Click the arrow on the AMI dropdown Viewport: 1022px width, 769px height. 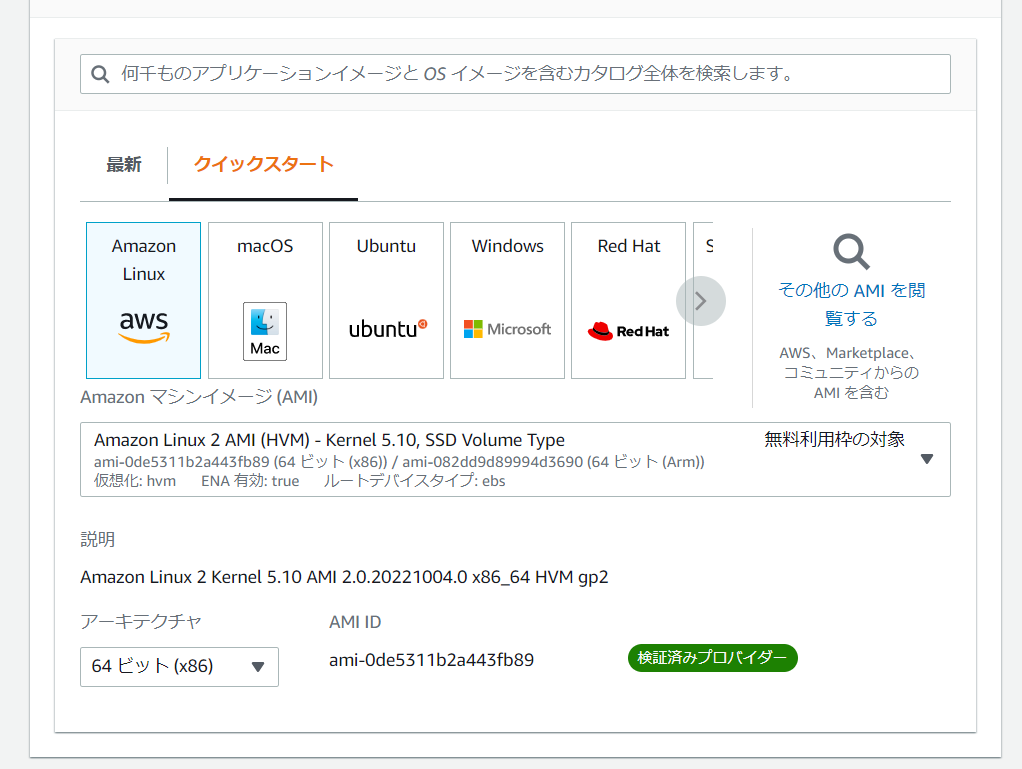point(926,459)
